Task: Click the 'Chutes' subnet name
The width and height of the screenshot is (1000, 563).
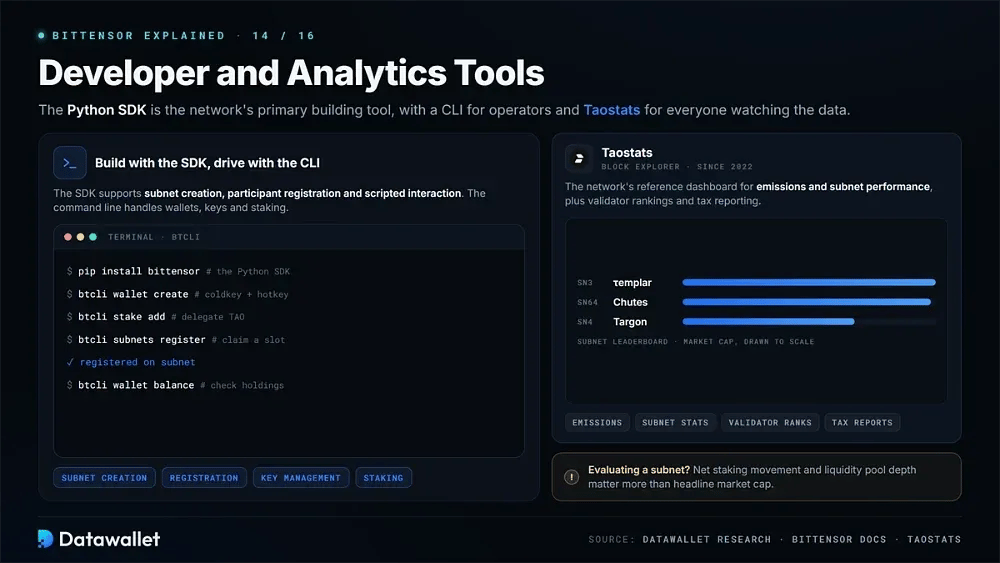Action: pyautogui.click(x=630, y=302)
